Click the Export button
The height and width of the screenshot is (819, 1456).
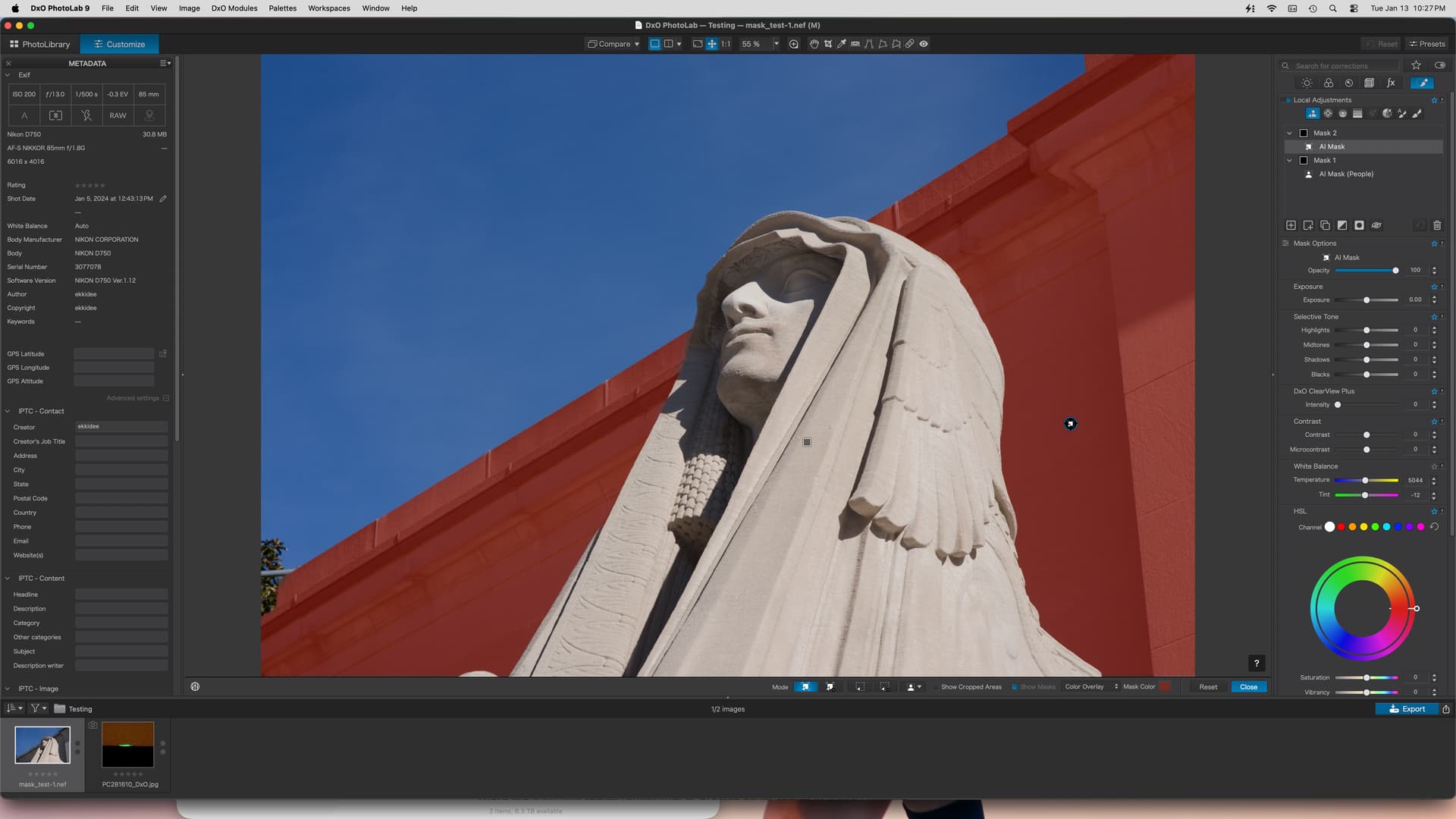pos(1407,709)
